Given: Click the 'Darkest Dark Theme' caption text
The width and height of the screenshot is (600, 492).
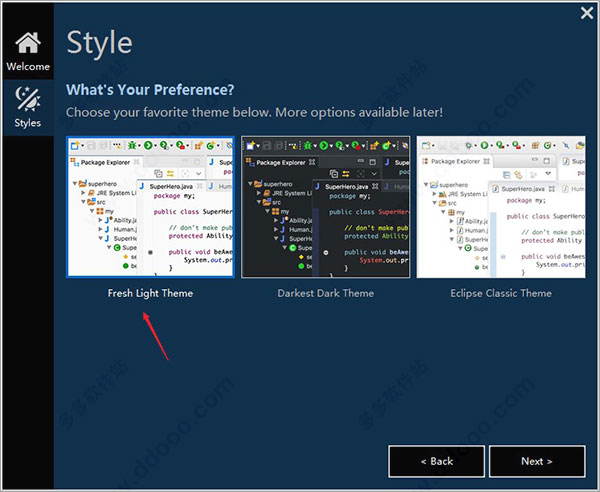Looking at the screenshot, I should pos(325,293).
